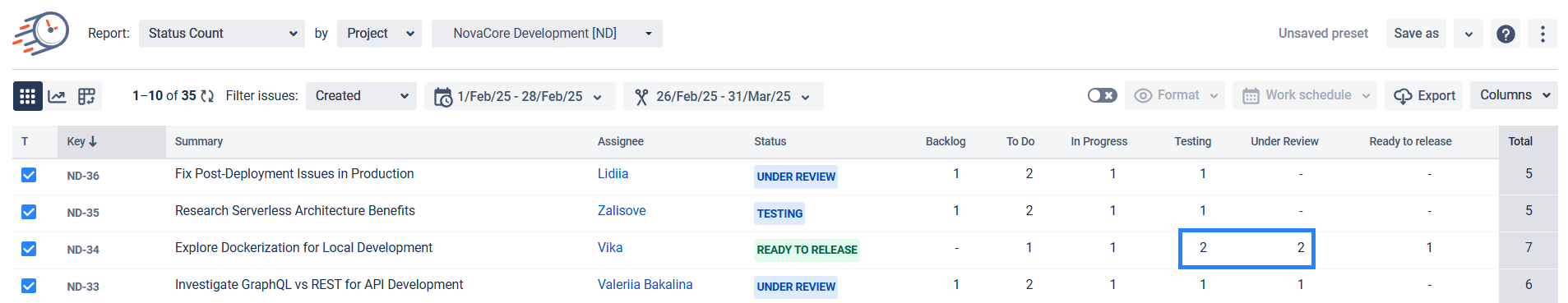Screen dimensions: 1568x303
Task: Click calendar icon of Created date range
Action: (x=443, y=97)
